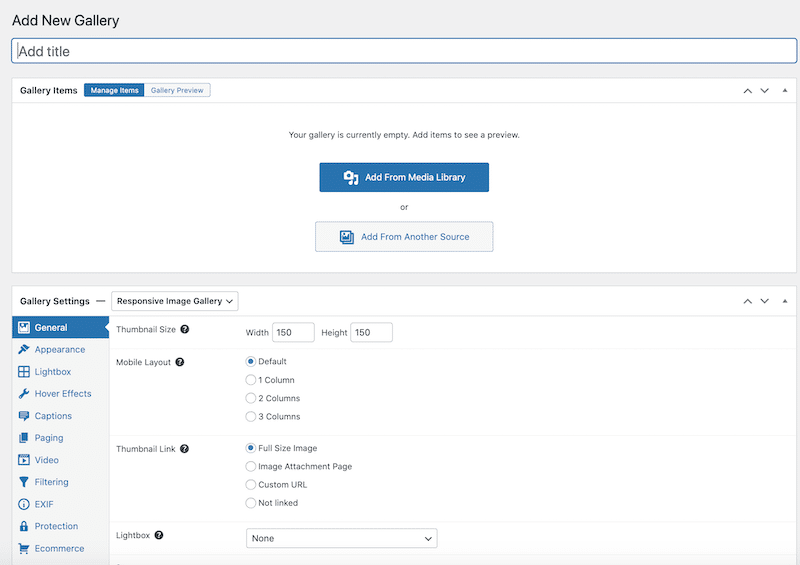This screenshot has width=800, height=565.
Task: Open Mobile Layout help tooltip icon
Action: (180, 362)
